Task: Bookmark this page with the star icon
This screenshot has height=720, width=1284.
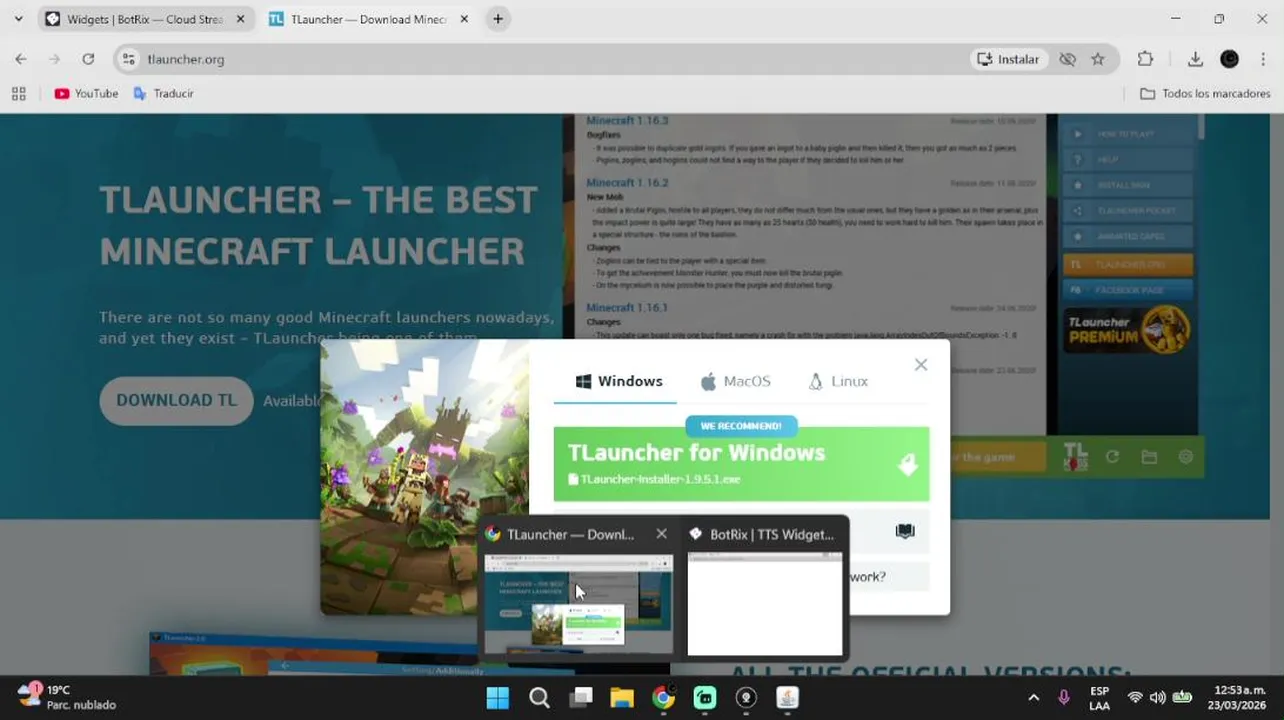Action: tap(1098, 59)
